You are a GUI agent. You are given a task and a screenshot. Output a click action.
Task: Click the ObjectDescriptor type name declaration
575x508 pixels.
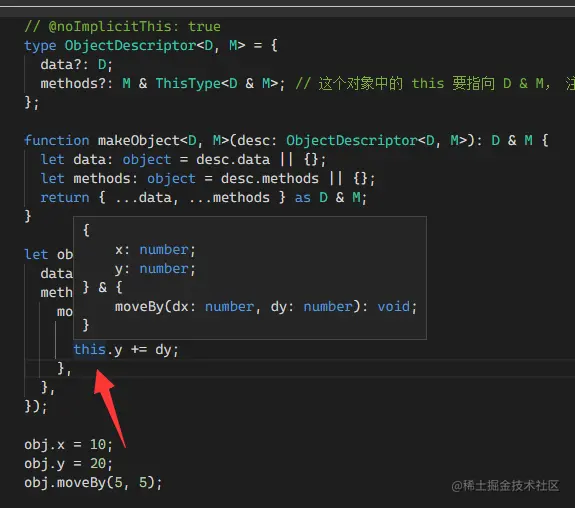[x=131, y=45]
